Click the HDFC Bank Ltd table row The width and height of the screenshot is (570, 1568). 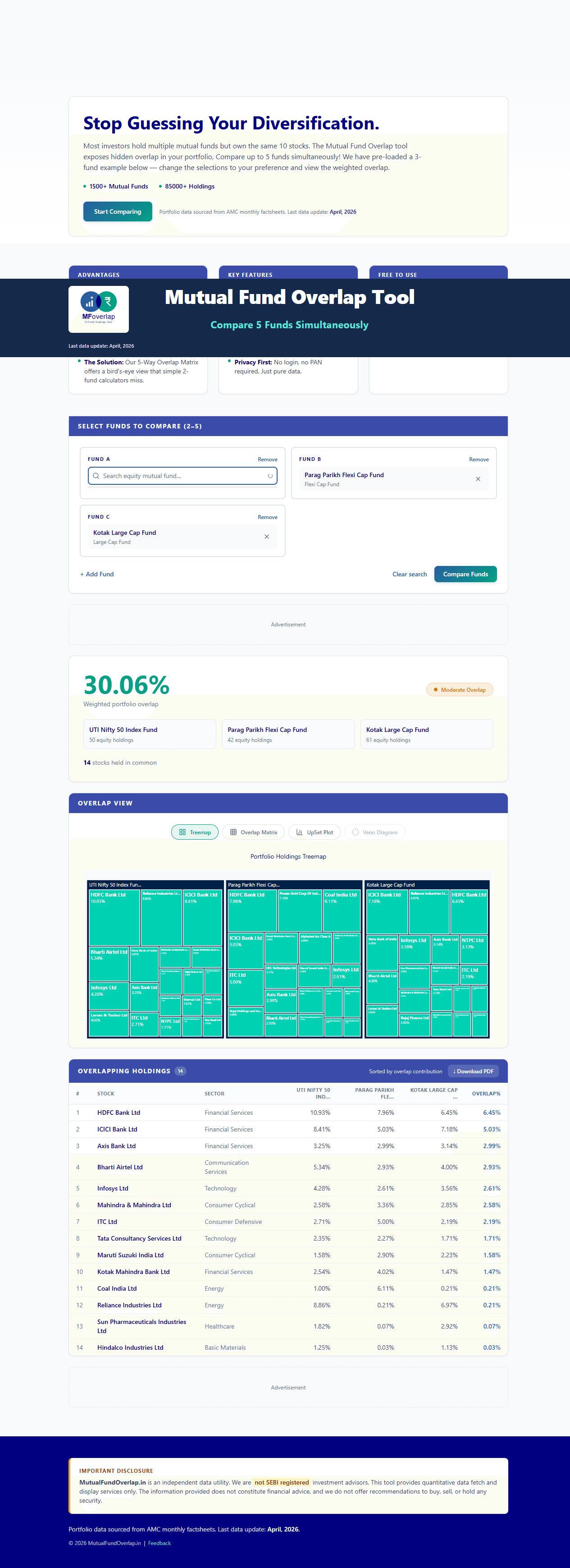(x=288, y=1112)
